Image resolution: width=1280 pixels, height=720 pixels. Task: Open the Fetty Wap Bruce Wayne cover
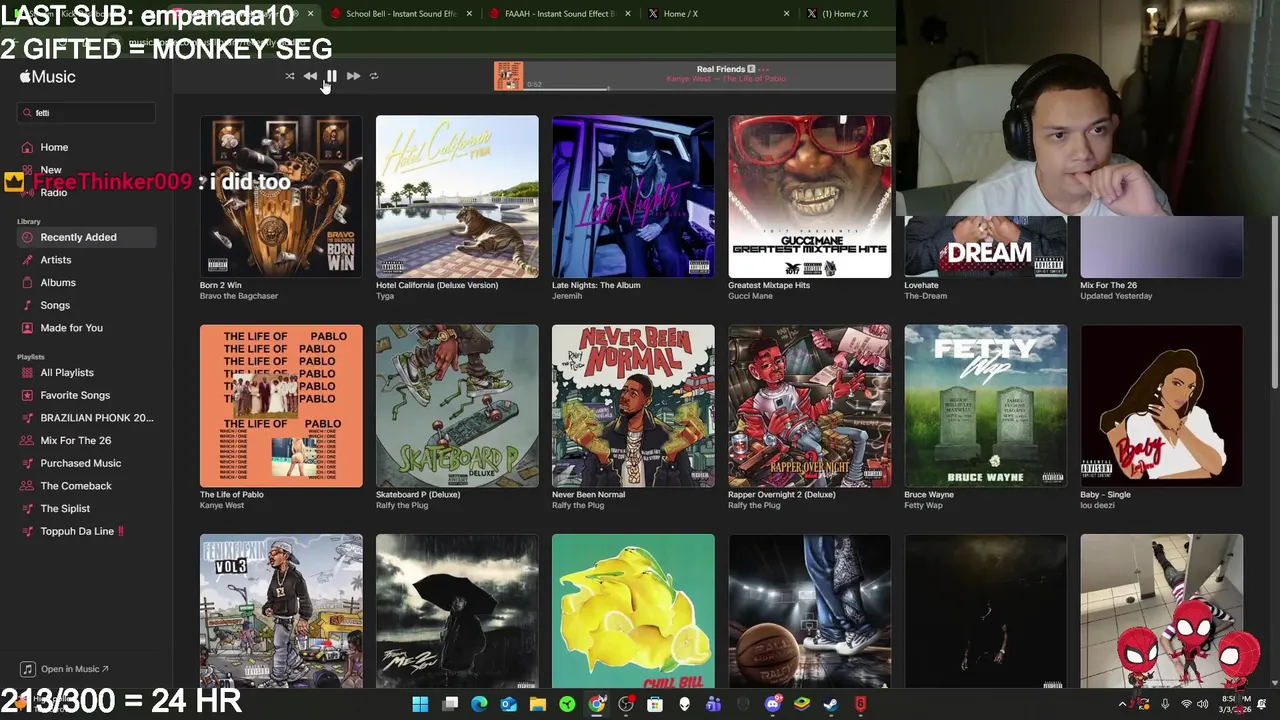(x=985, y=406)
